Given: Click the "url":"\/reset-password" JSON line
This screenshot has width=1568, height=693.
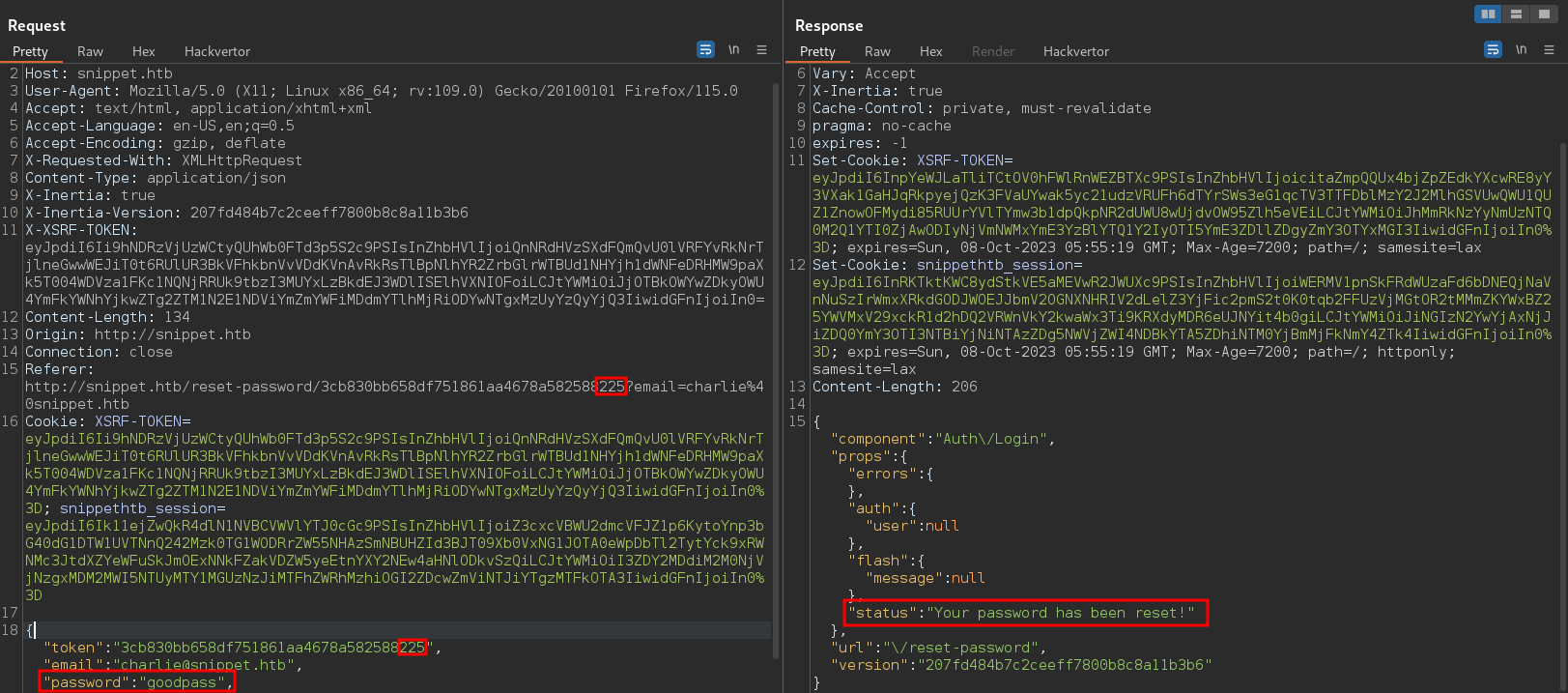Looking at the screenshot, I should point(938,648).
